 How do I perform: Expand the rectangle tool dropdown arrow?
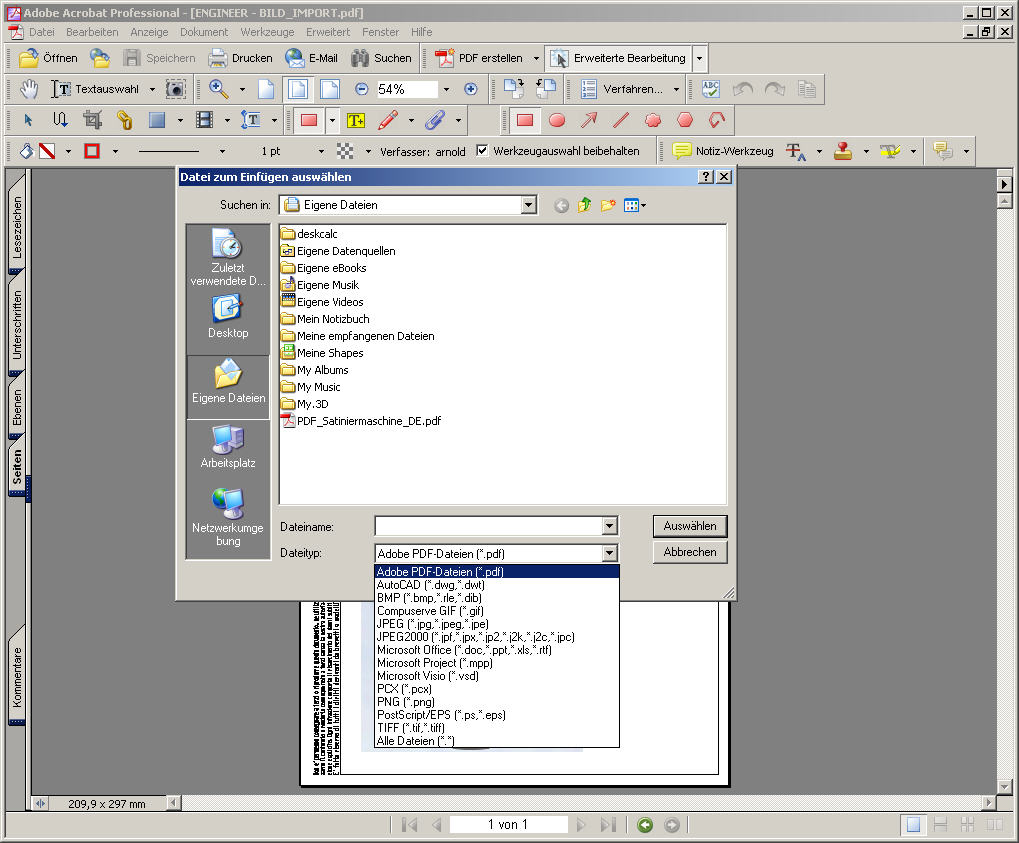pyautogui.click(x=332, y=120)
